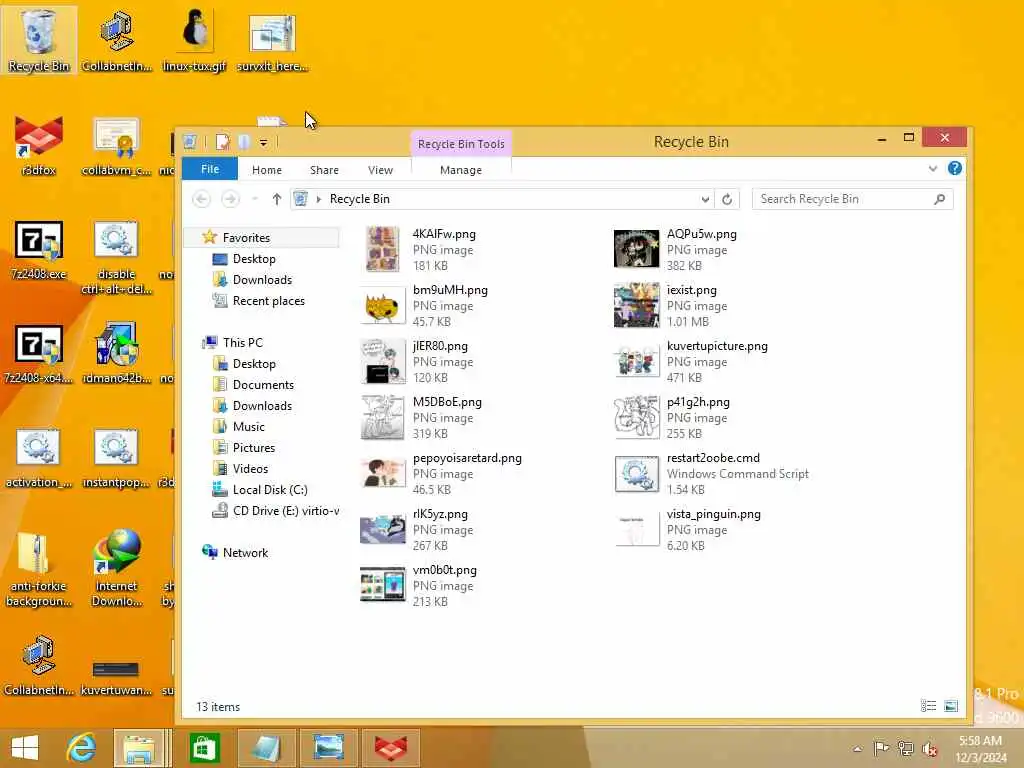Viewport: 1024px width, 768px height.
Task: Select the instantpop script desktop icon
Action: [117, 457]
